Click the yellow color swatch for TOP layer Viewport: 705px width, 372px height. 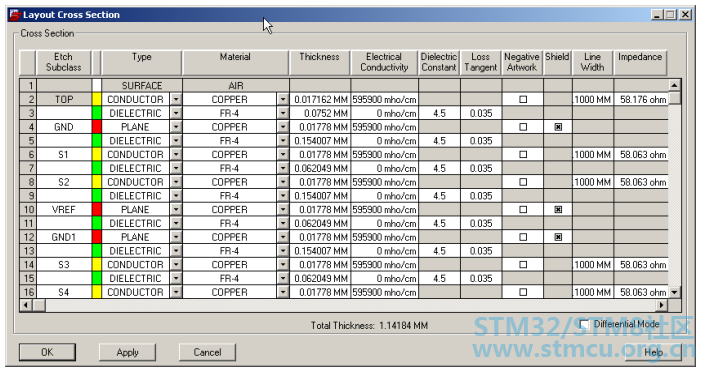click(97, 99)
